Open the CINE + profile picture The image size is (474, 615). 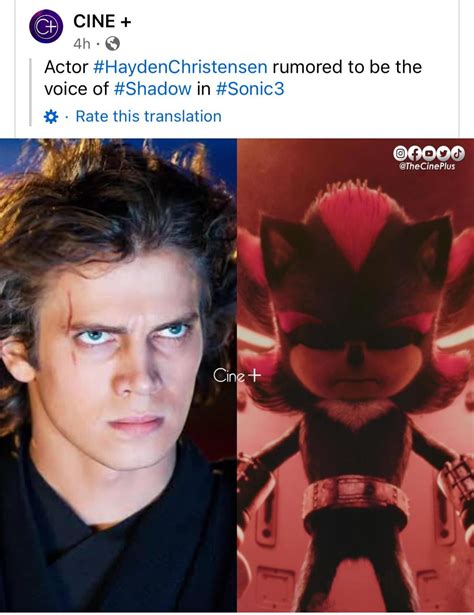(46, 26)
